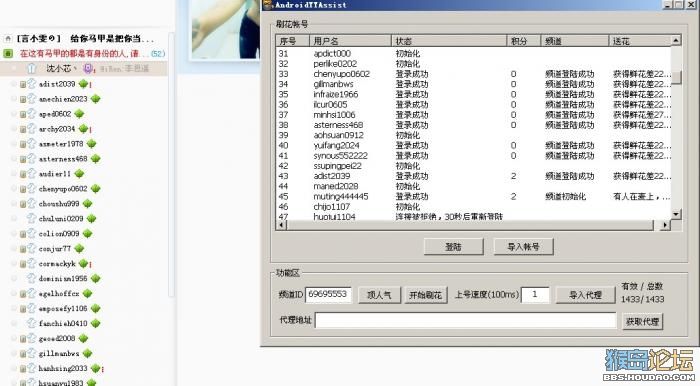Click the green tree badge beside anechien2023

coord(96,99)
